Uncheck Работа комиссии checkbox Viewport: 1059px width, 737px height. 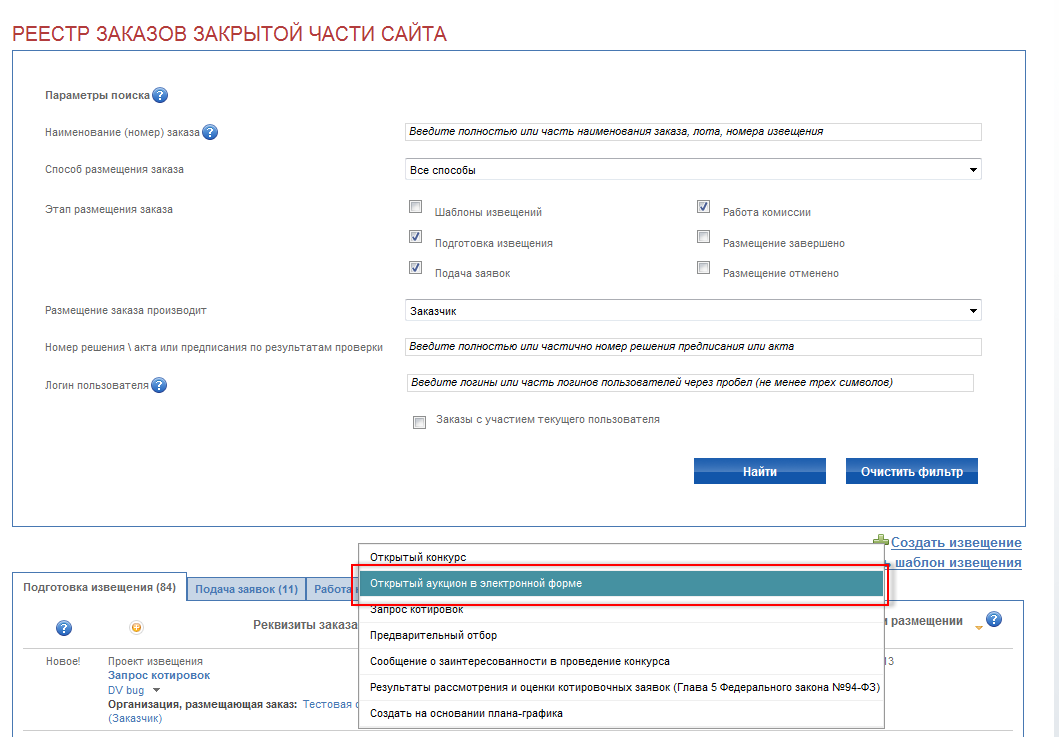click(703, 207)
